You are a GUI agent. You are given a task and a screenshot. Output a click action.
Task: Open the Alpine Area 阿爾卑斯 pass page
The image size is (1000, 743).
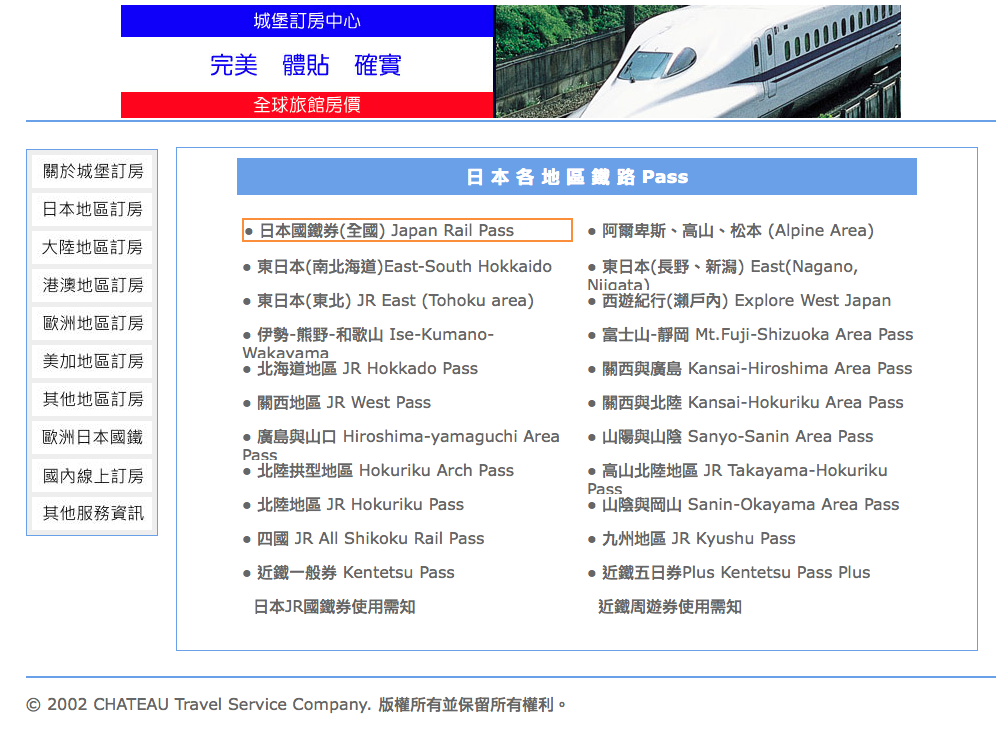tap(735, 230)
